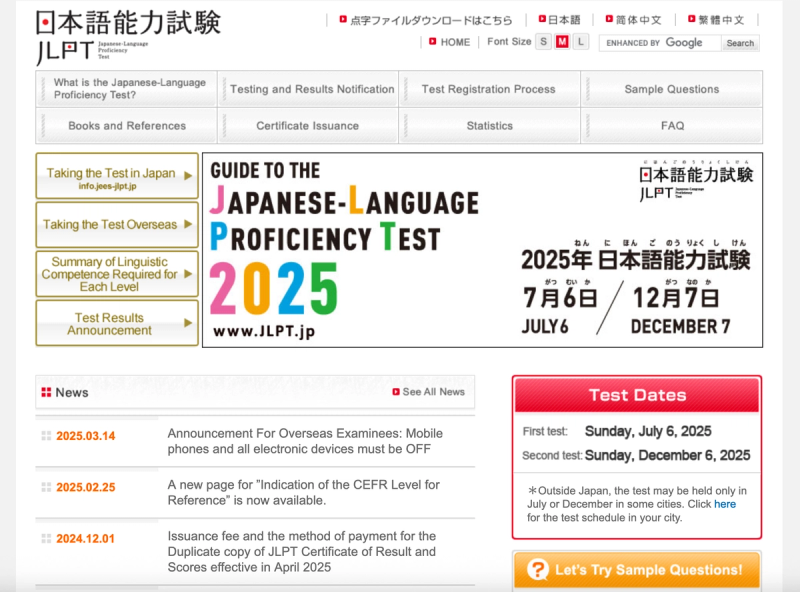Click Let's Try Sample Questions button
The height and width of the screenshot is (592, 800).
point(637,570)
